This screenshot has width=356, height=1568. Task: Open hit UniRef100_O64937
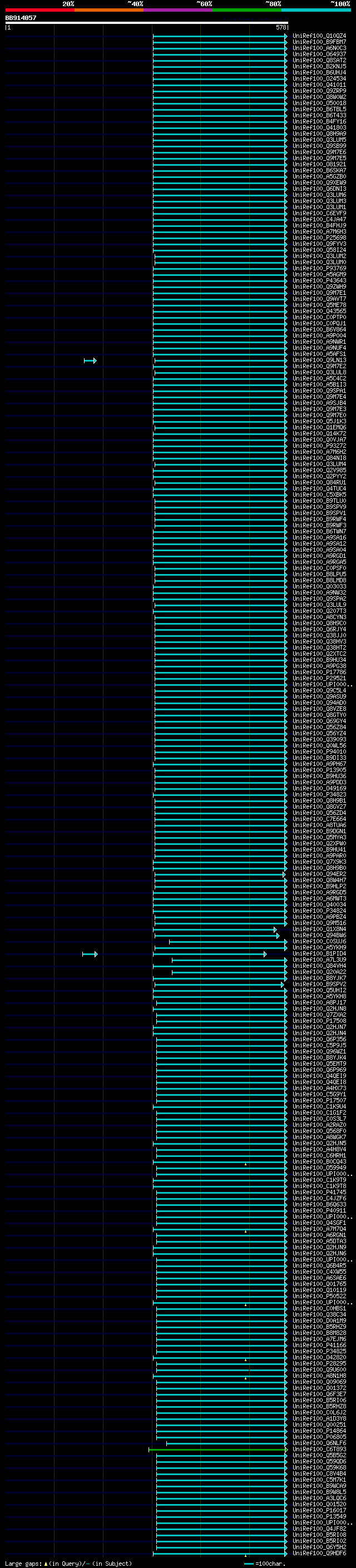tap(319, 54)
